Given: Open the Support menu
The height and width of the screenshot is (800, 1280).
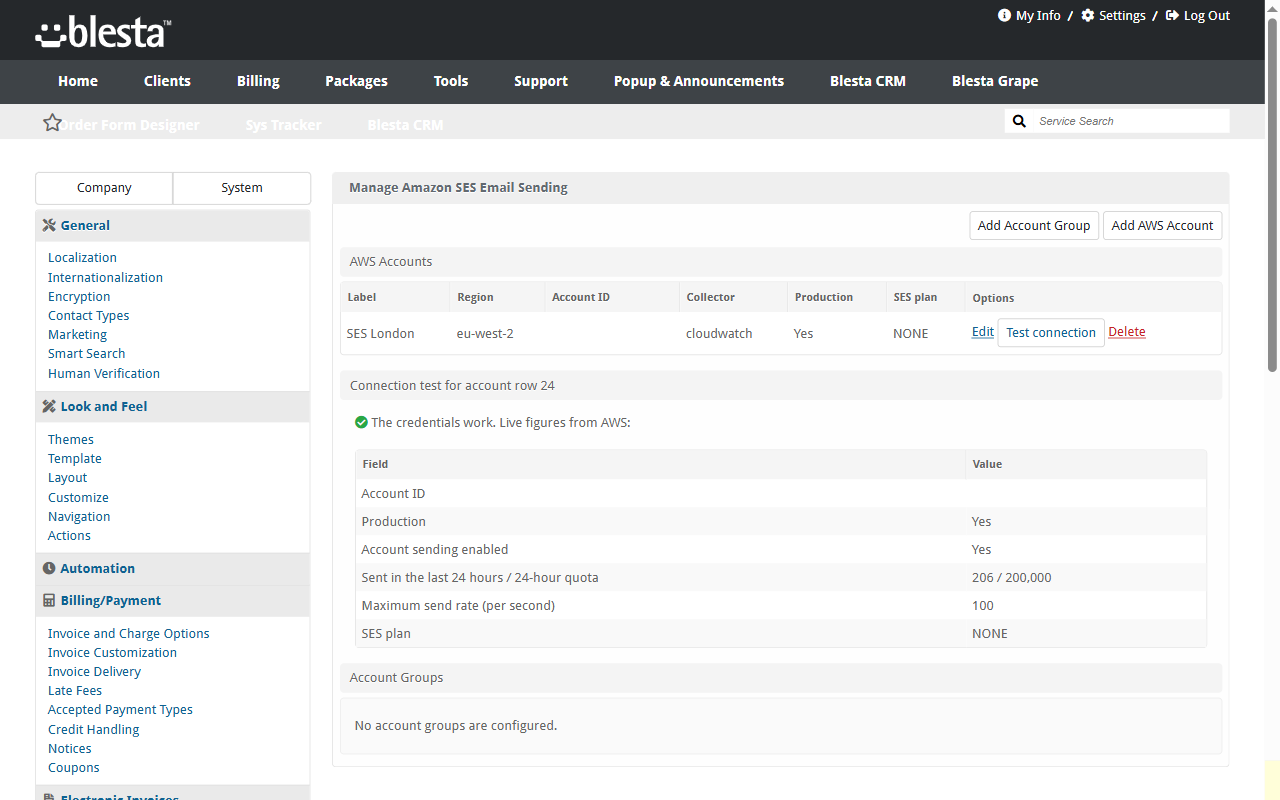Looking at the screenshot, I should pos(541,81).
